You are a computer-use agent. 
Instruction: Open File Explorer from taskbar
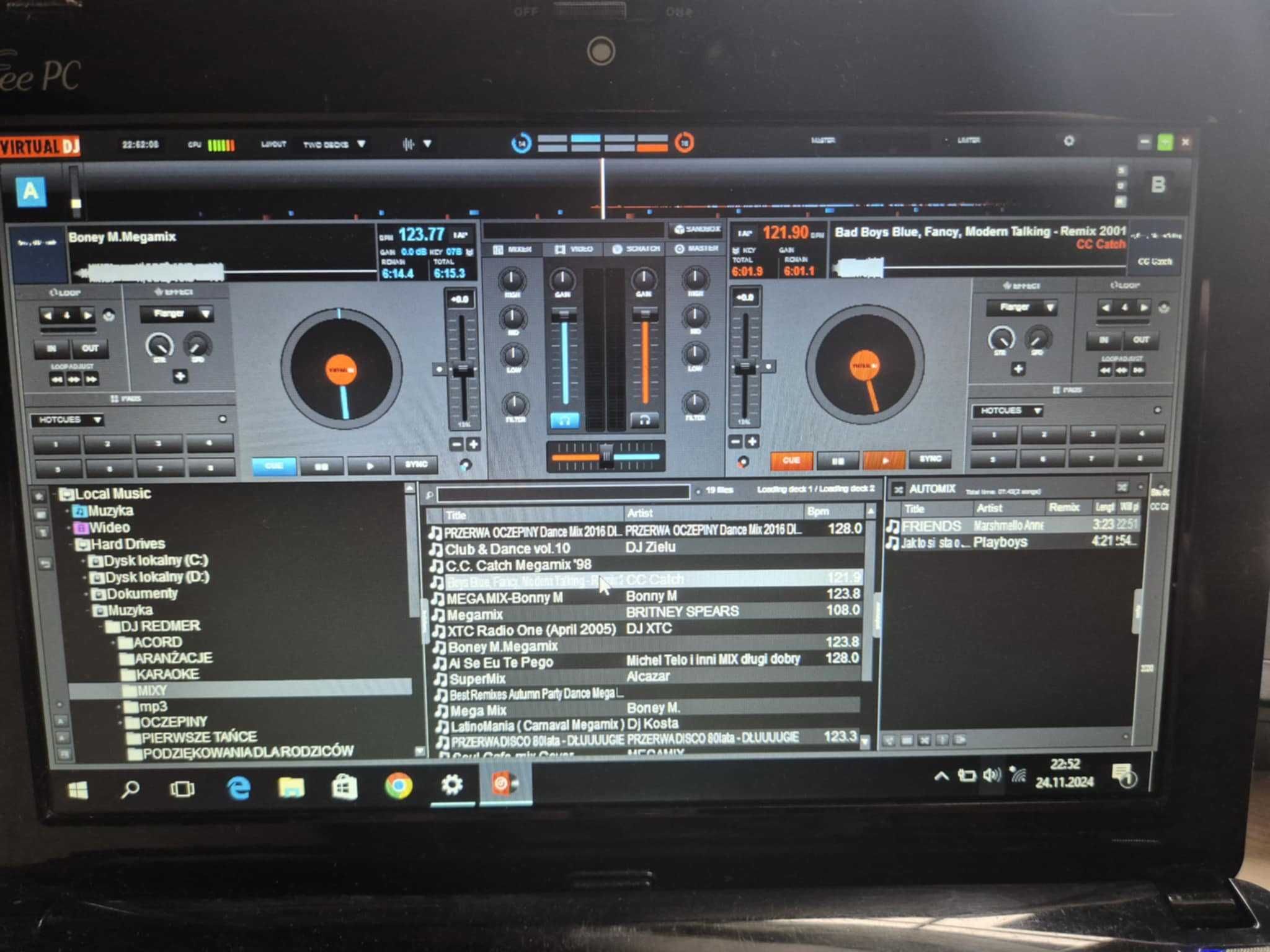pos(291,787)
